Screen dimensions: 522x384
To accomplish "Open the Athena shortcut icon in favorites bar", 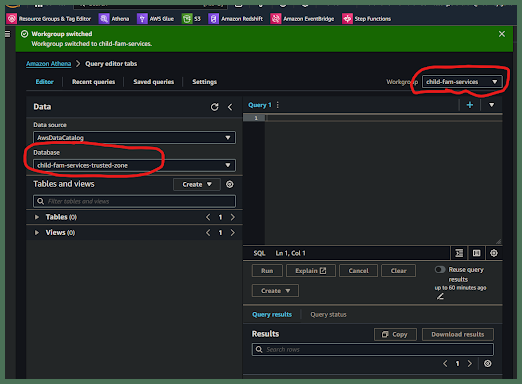I will pyautogui.click(x=104, y=19).
